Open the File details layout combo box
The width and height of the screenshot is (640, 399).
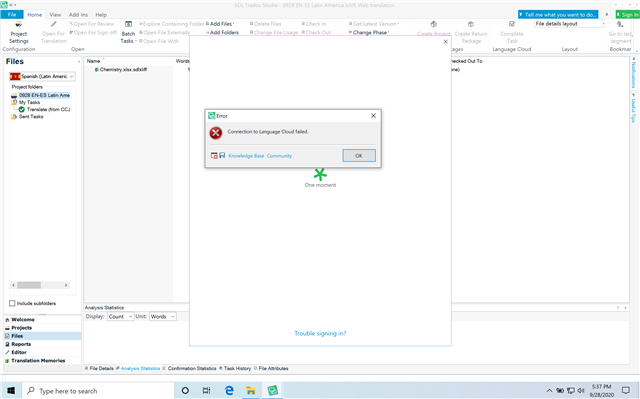(x=569, y=24)
